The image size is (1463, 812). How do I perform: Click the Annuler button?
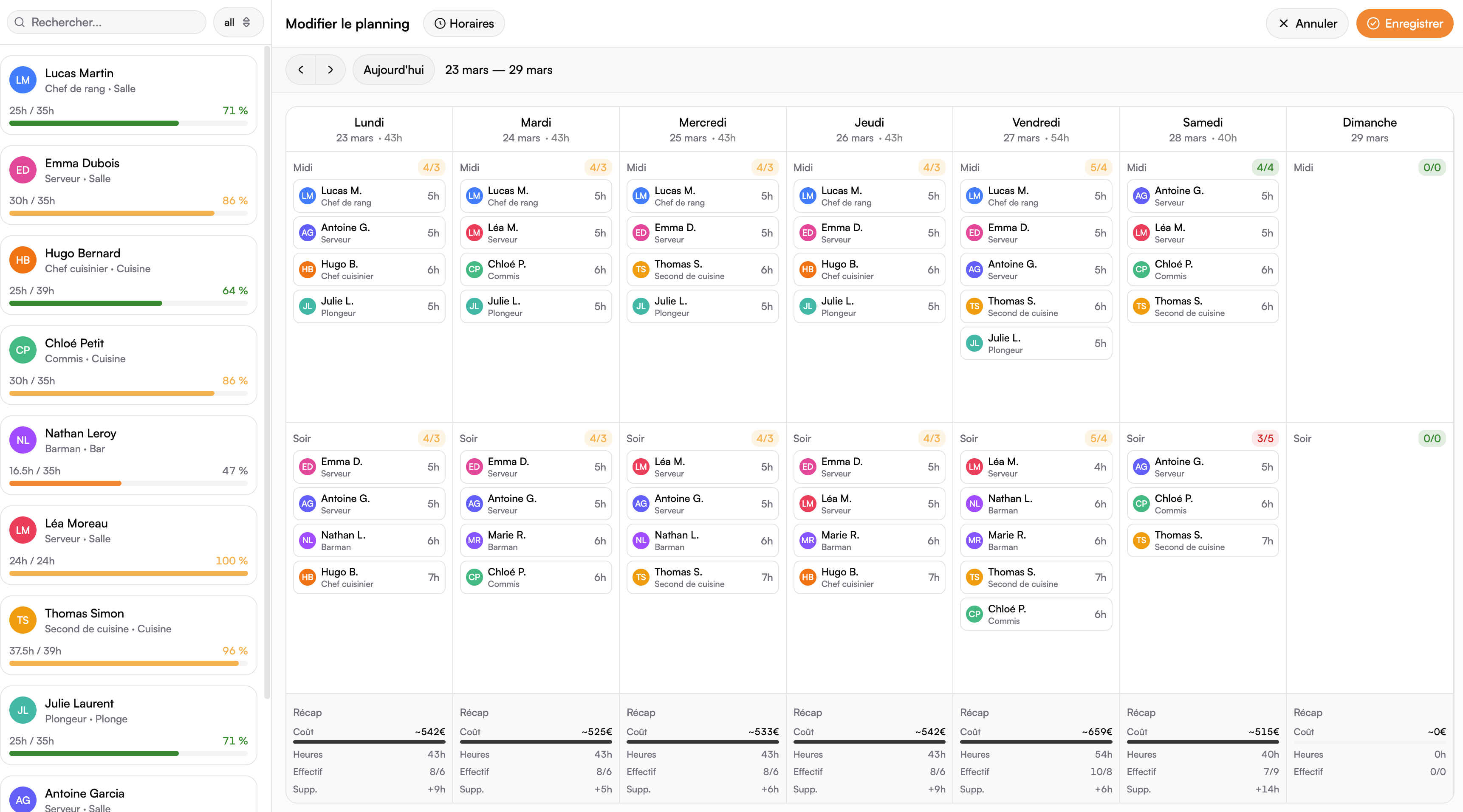click(1307, 23)
